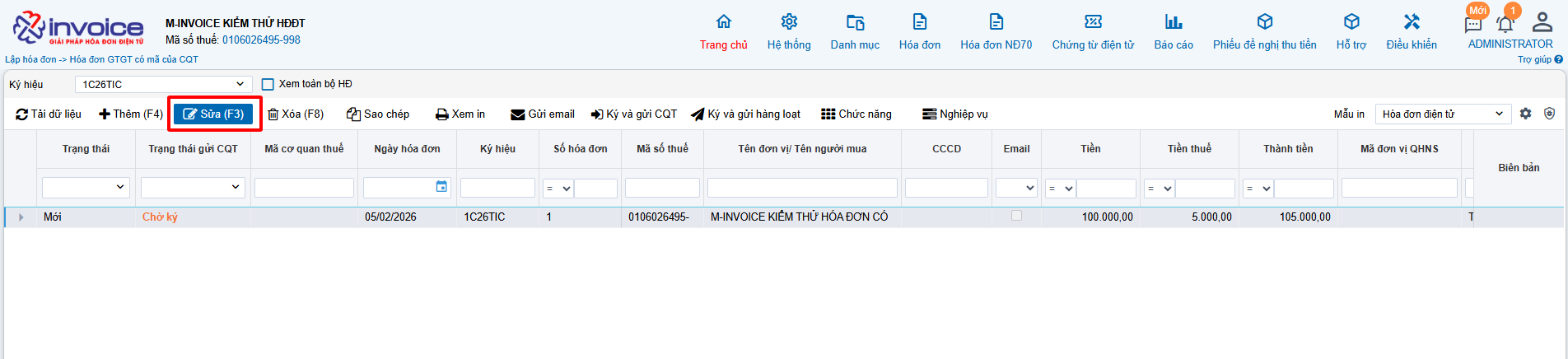This screenshot has width=1568, height=359.
Task: Click Tải dữ liệu refresh button
Action: [x=49, y=114]
